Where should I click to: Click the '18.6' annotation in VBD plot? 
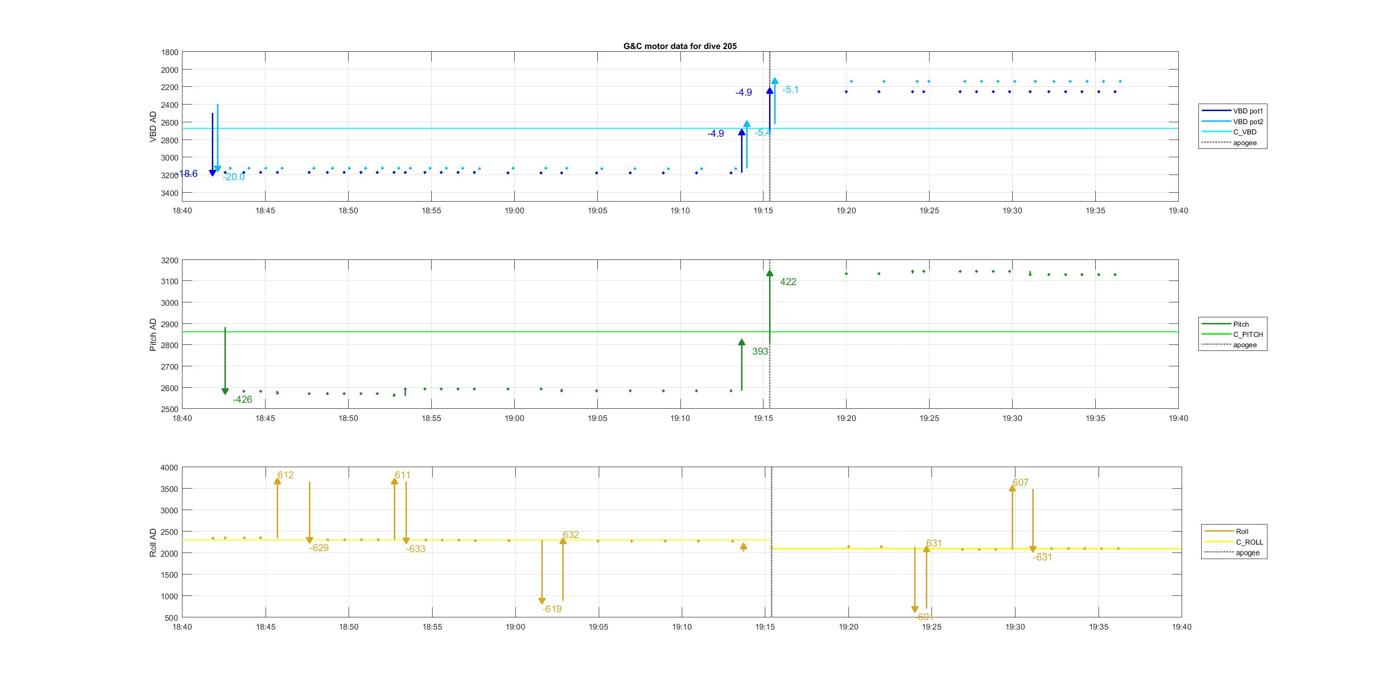(188, 174)
